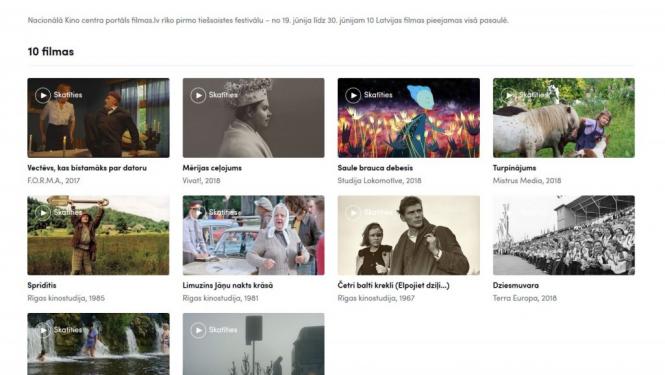
Task: Open title link 'Vectēvs, kas bīstamāks par datoru'
Action: coord(87,168)
